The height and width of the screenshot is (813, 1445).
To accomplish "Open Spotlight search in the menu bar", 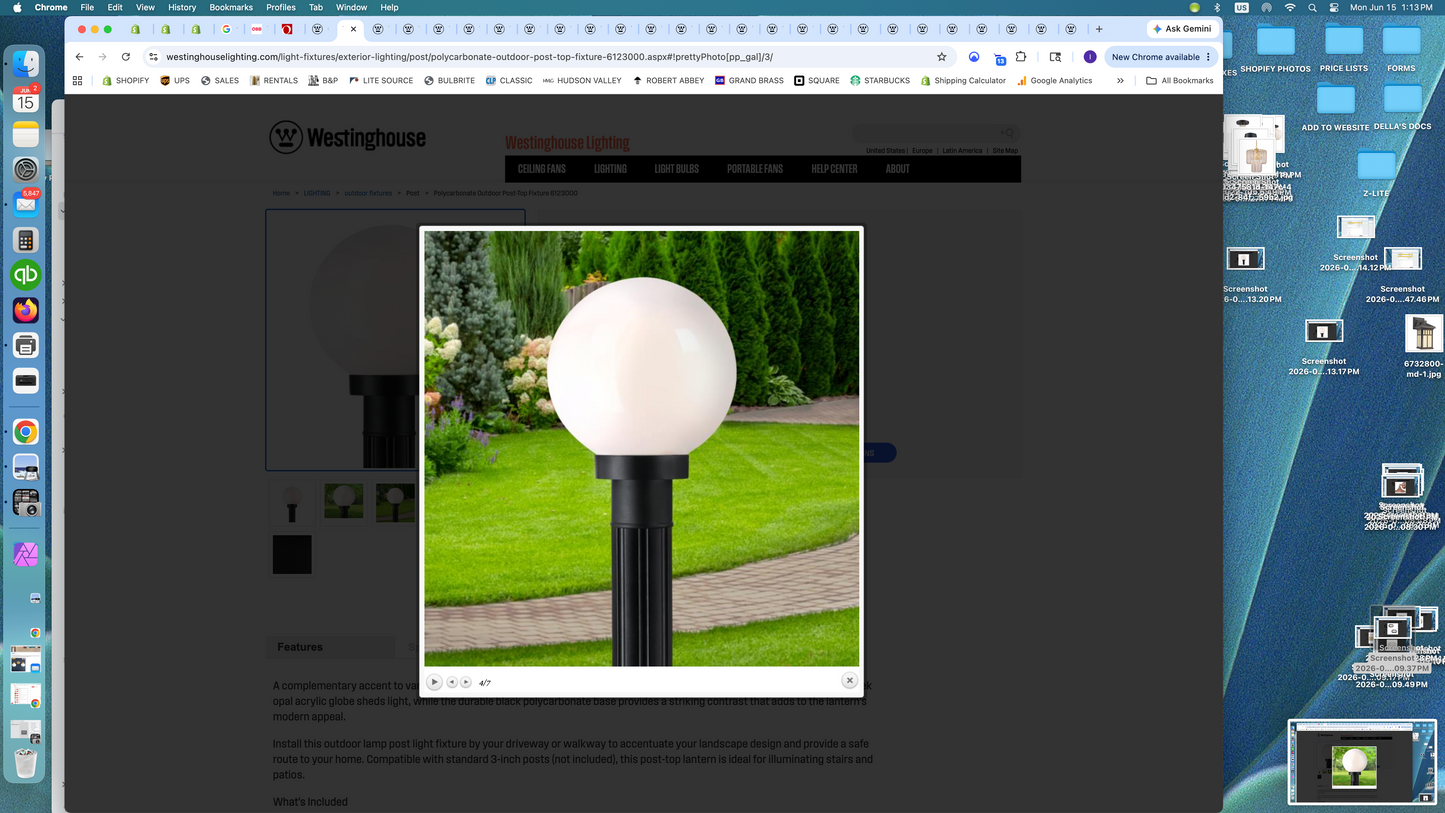I will (x=1312, y=7).
